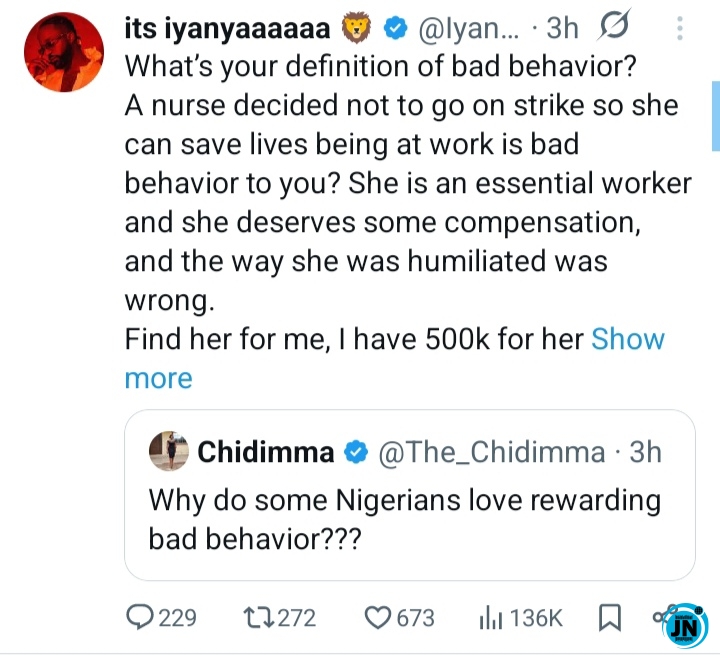Click the 3h timestamp on main tweet
This screenshot has height=661, width=720.
point(562,28)
